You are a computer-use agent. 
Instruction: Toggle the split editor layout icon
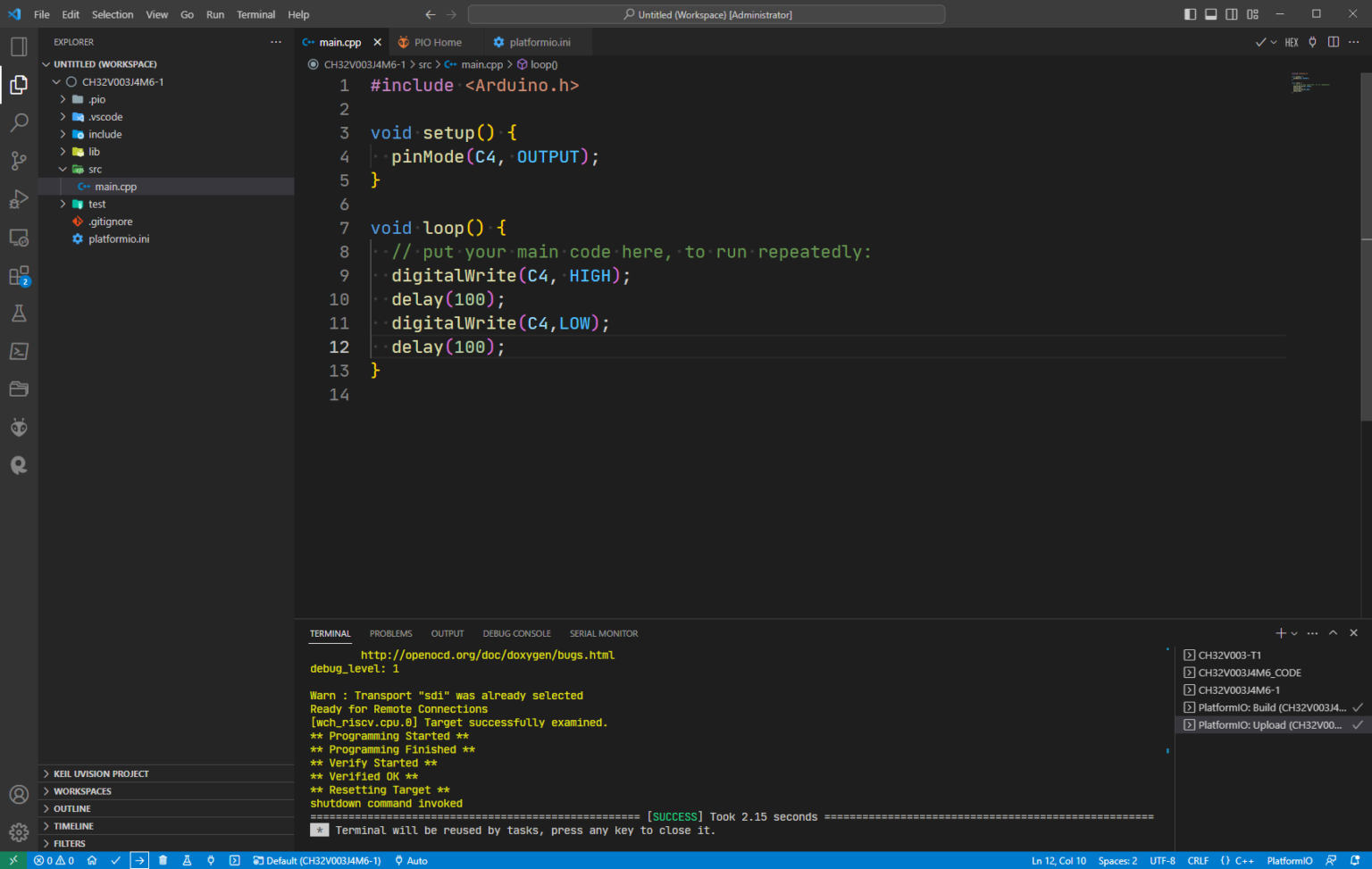pyautogui.click(x=1333, y=41)
